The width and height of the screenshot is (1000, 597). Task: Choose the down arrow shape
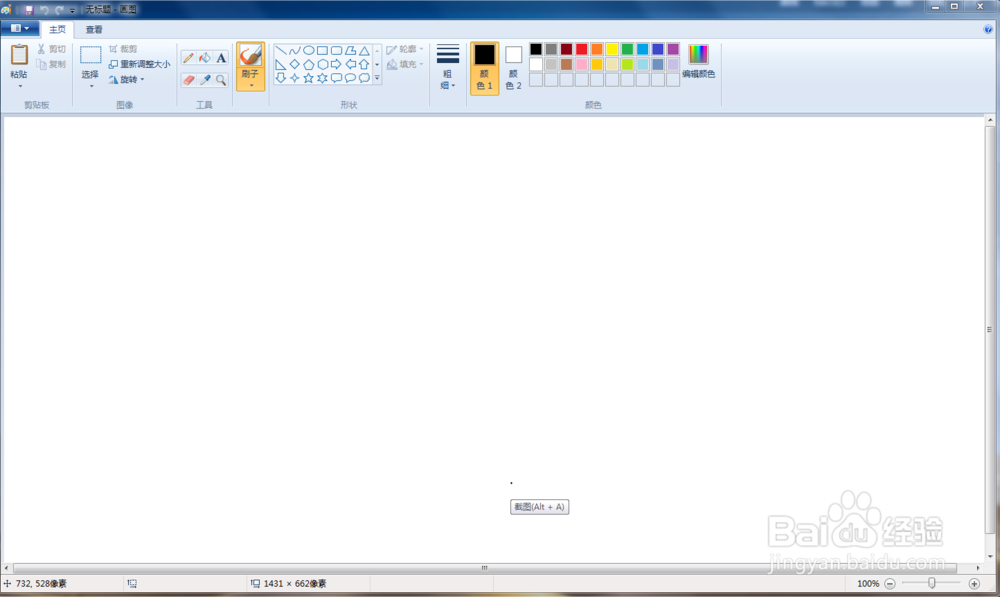[281, 78]
